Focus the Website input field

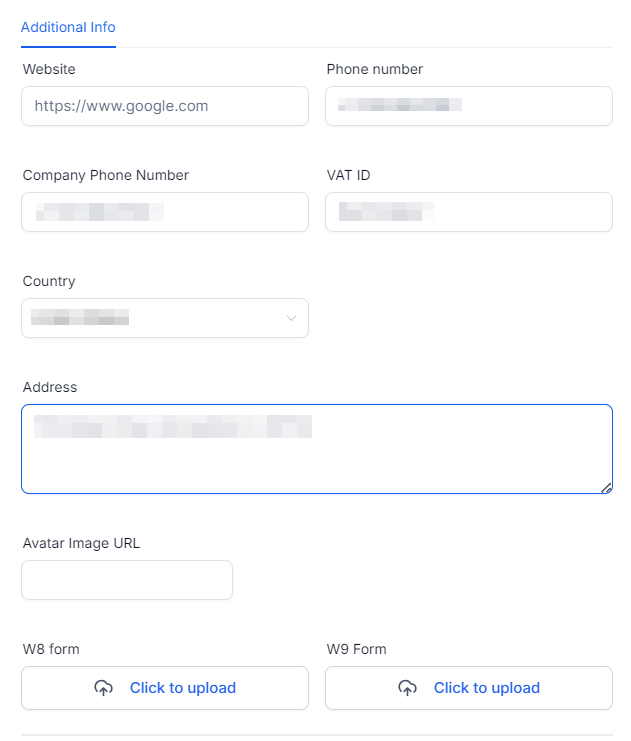tap(164, 106)
